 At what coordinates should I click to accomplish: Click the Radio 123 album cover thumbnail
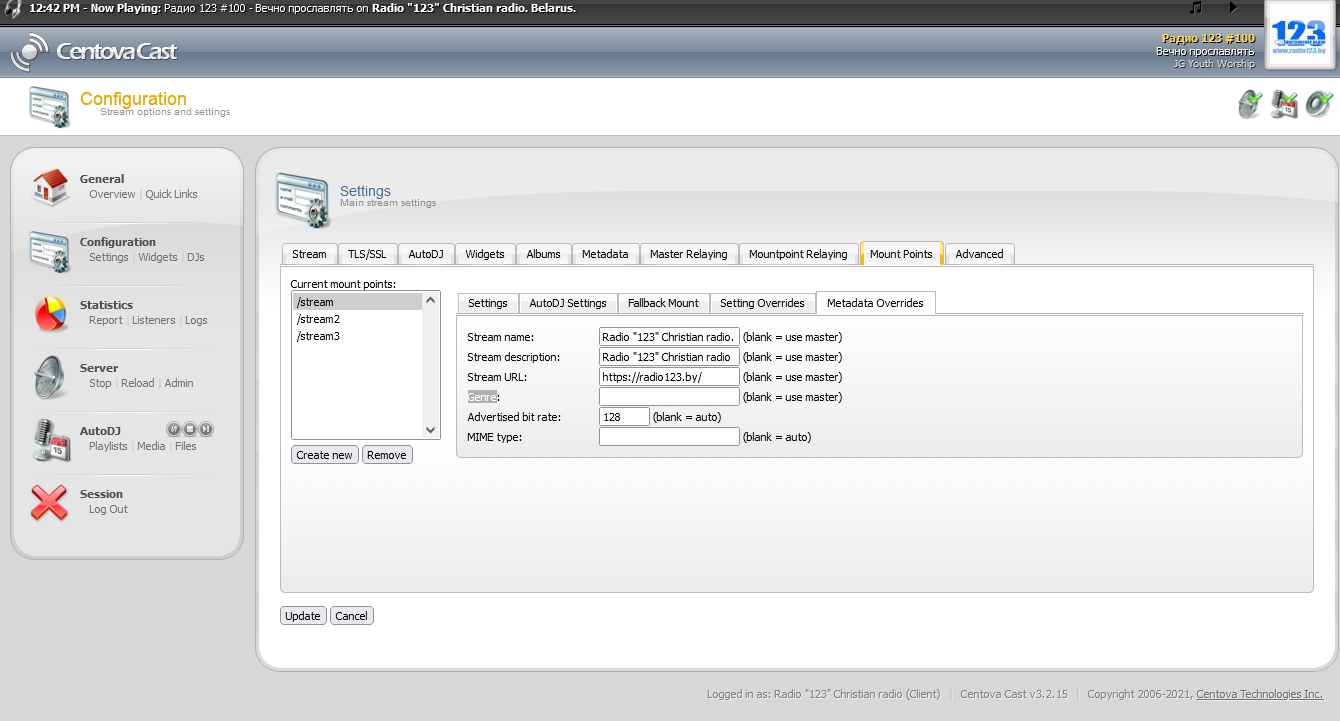coord(1298,35)
